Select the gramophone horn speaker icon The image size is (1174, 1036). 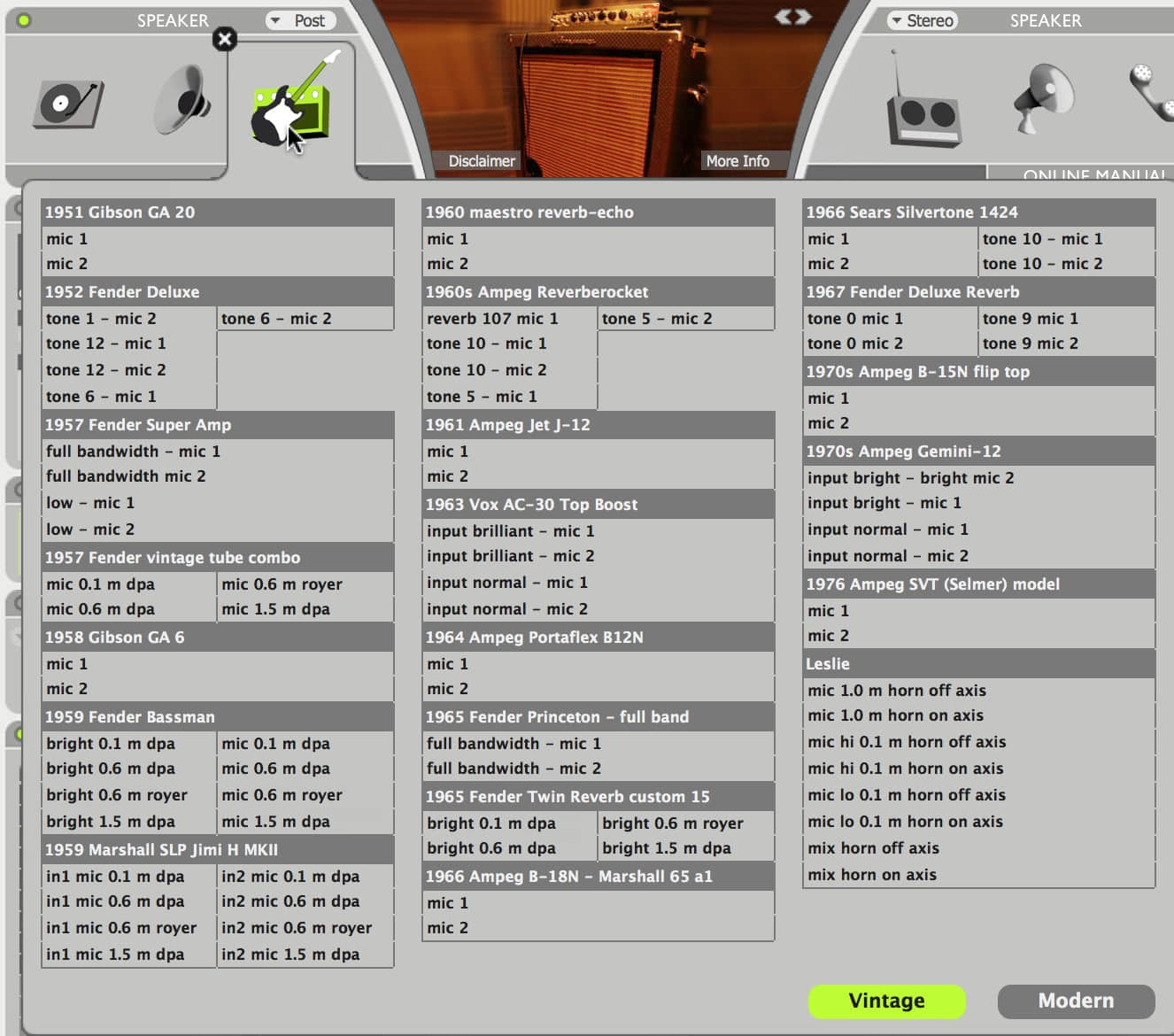182,99
